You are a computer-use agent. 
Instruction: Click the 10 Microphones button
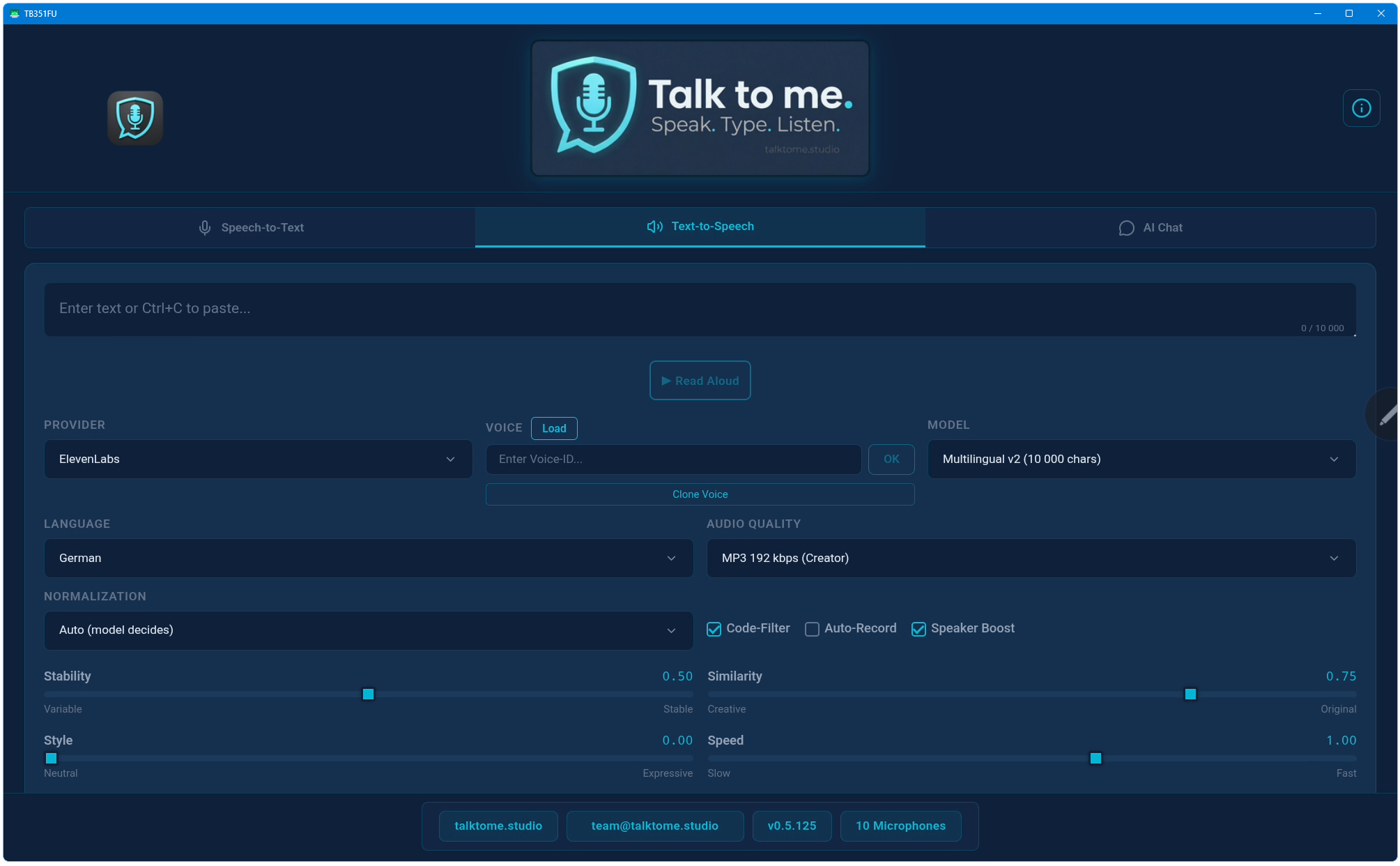click(x=900, y=826)
